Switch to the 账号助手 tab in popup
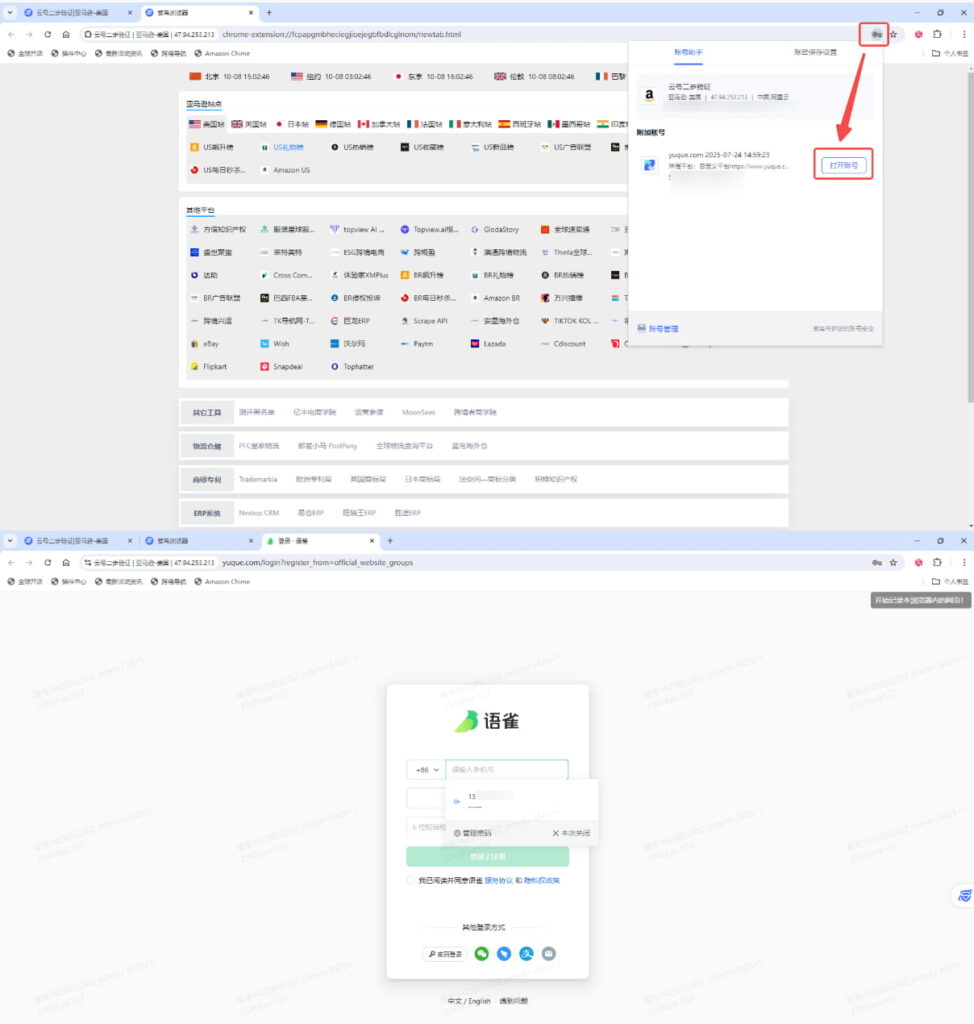Image resolution: width=974 pixels, height=1024 pixels. (x=690, y=52)
